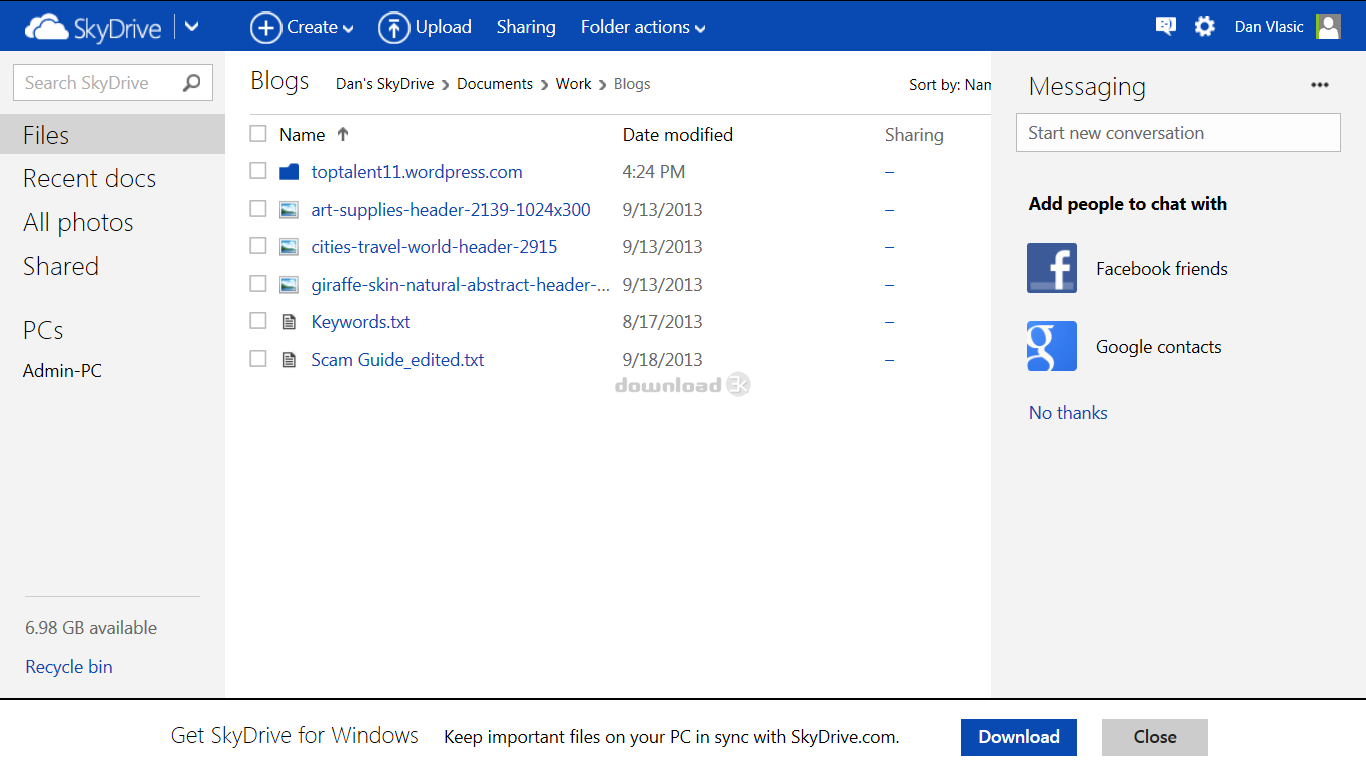Check the Scam Guide_edited.txt checkbox
Image resolution: width=1366 pixels, height=768 pixels.
(x=258, y=359)
